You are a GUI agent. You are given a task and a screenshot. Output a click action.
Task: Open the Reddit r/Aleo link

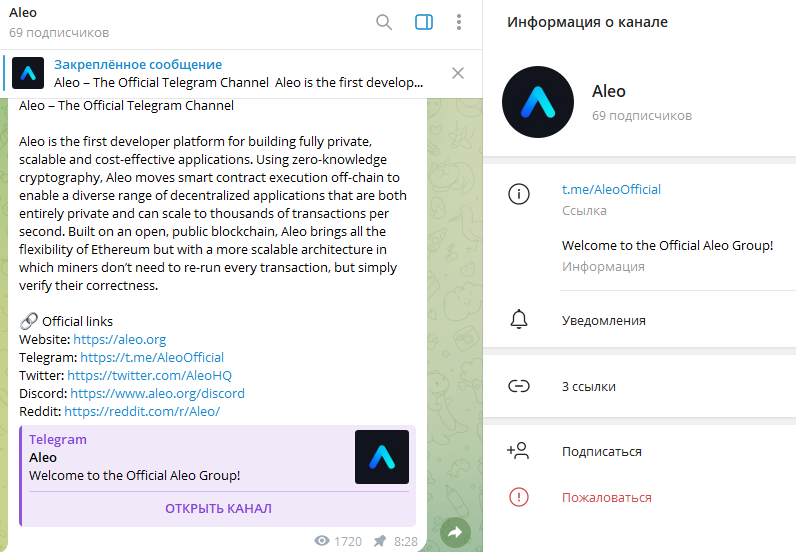click(142, 411)
